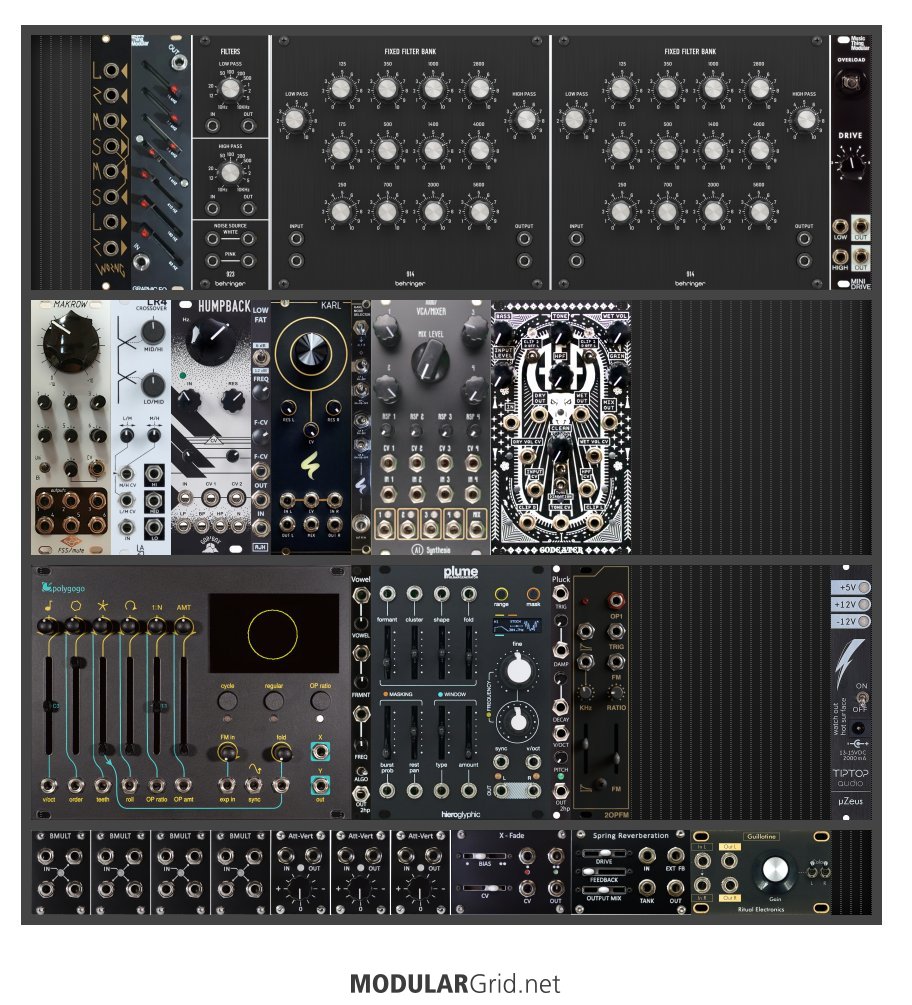
Task: Click the Polygogo oscilloscope display
Action: [x=274, y=633]
